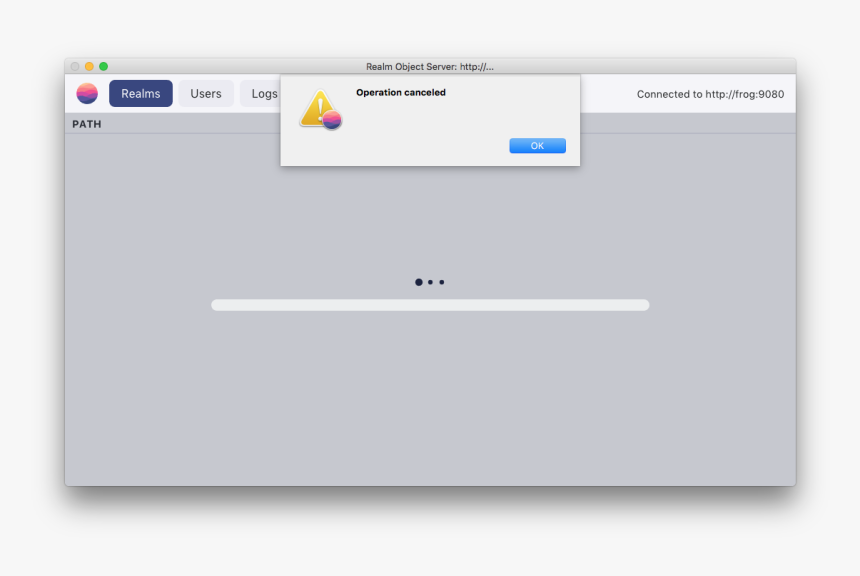
Task: Click the 'Connected to http://frog:9080' status text
Action: coord(710,94)
